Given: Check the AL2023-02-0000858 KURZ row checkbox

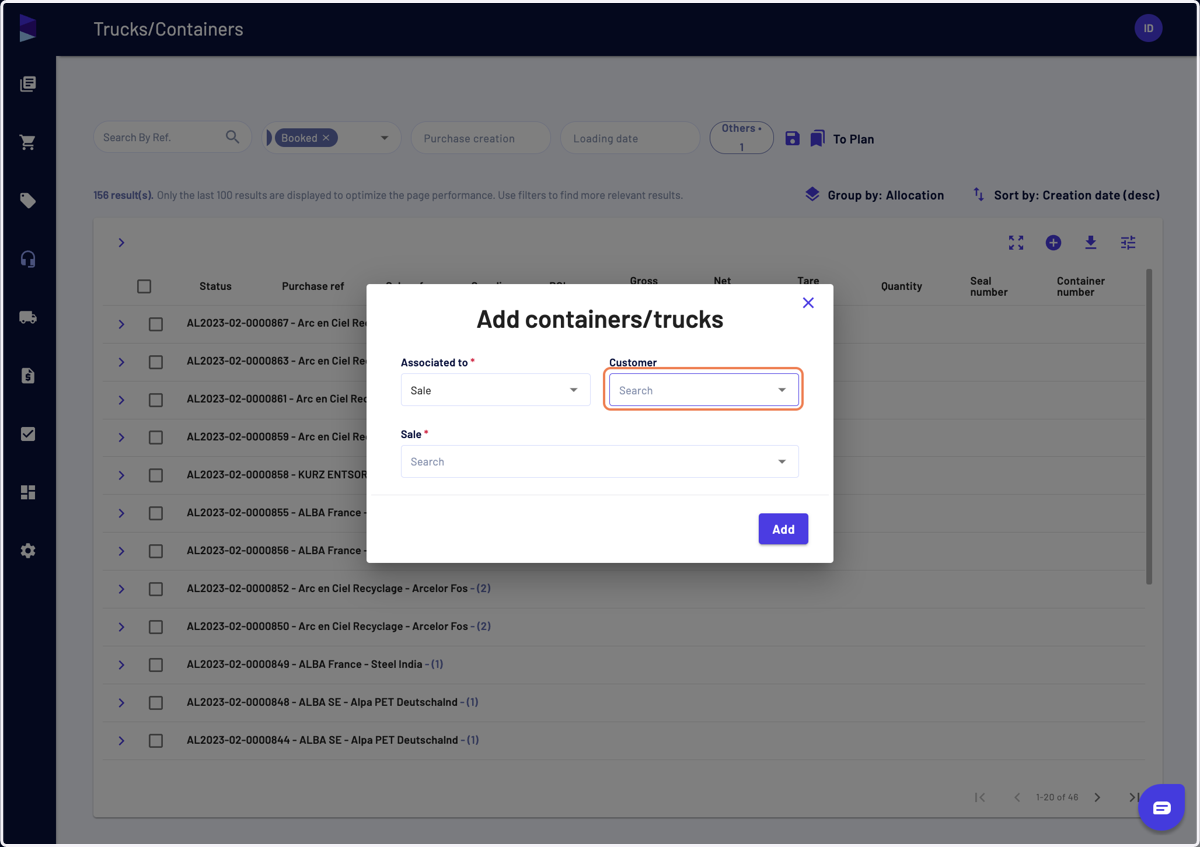Looking at the screenshot, I should point(155,475).
